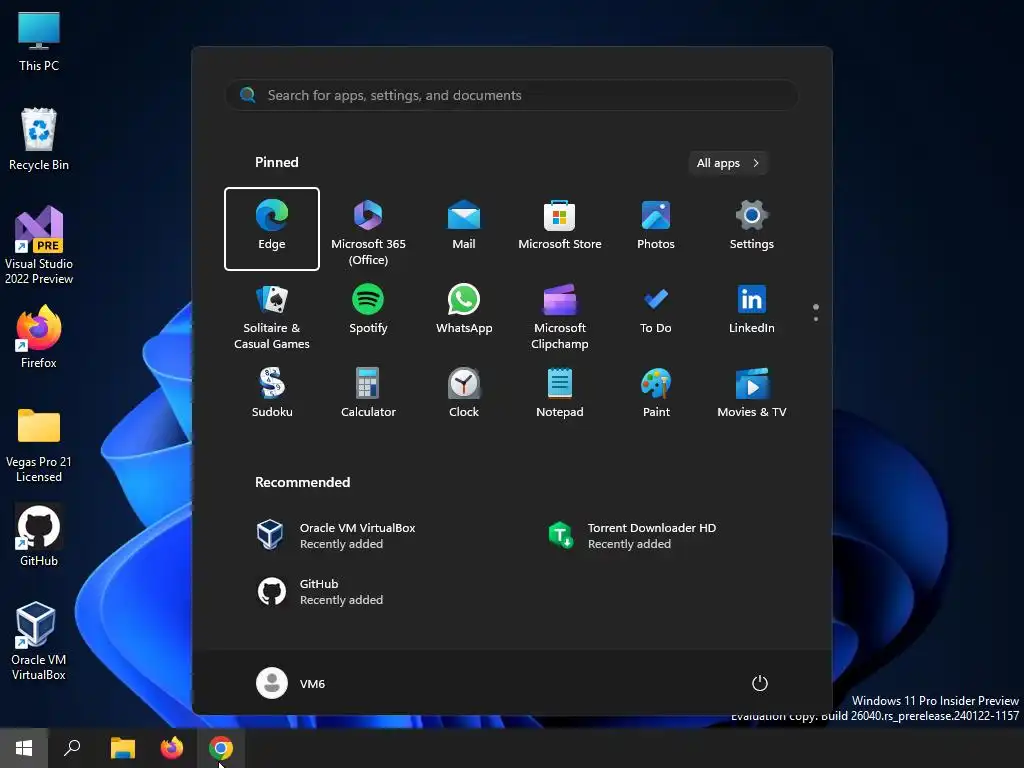The height and width of the screenshot is (768, 1024).
Task: Open the Clock app
Action: click(x=464, y=393)
